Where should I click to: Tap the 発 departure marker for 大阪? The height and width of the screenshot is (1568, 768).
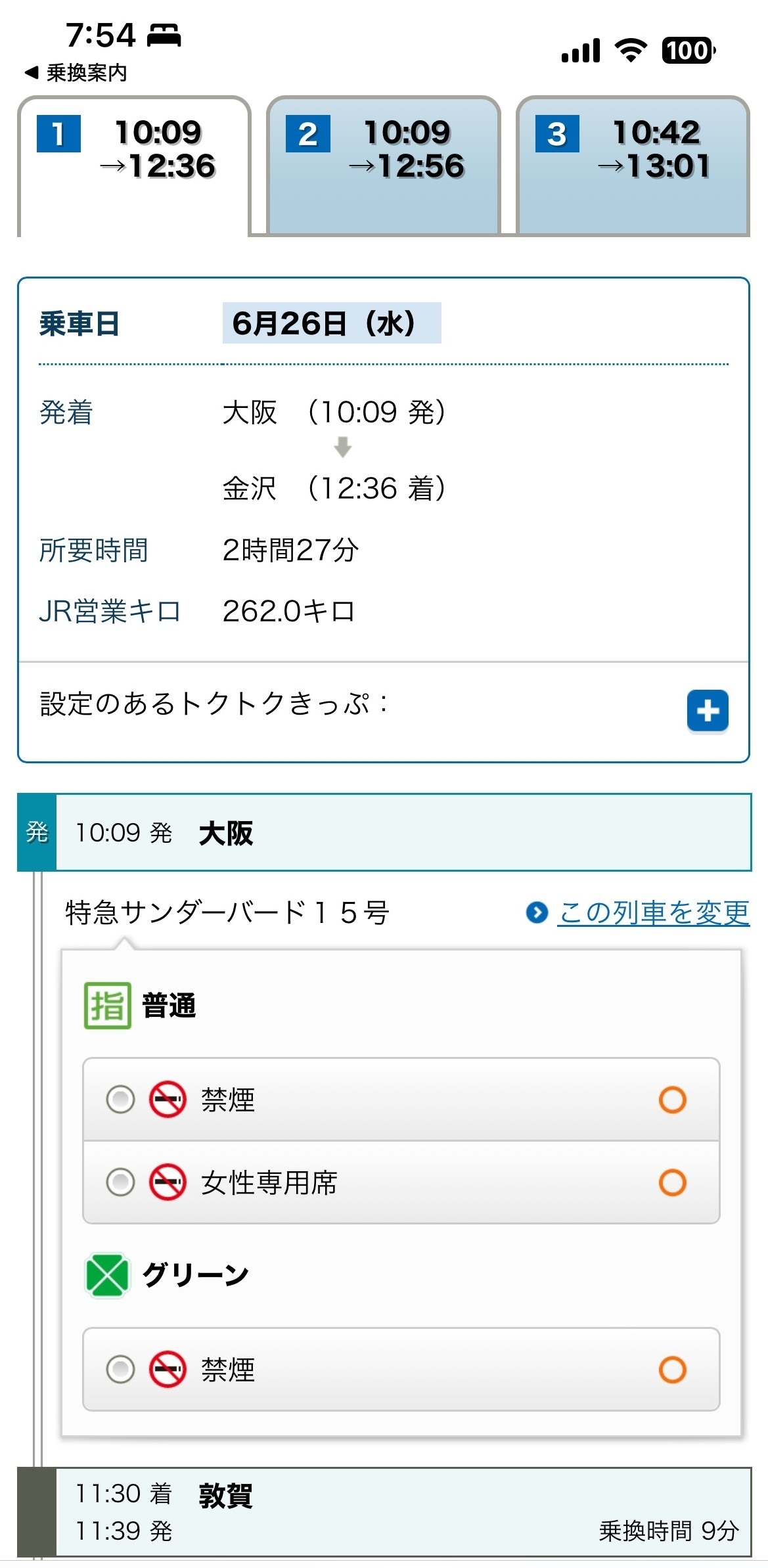click(x=37, y=832)
